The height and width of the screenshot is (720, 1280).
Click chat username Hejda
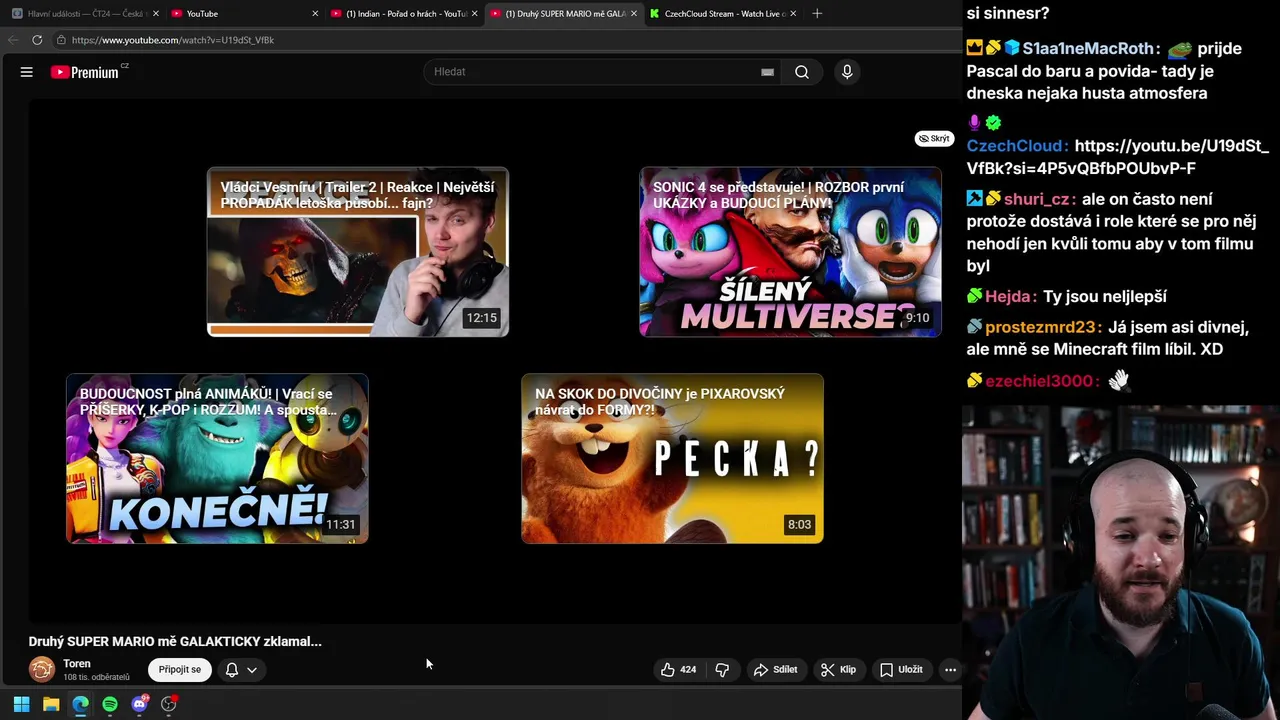1008,297
